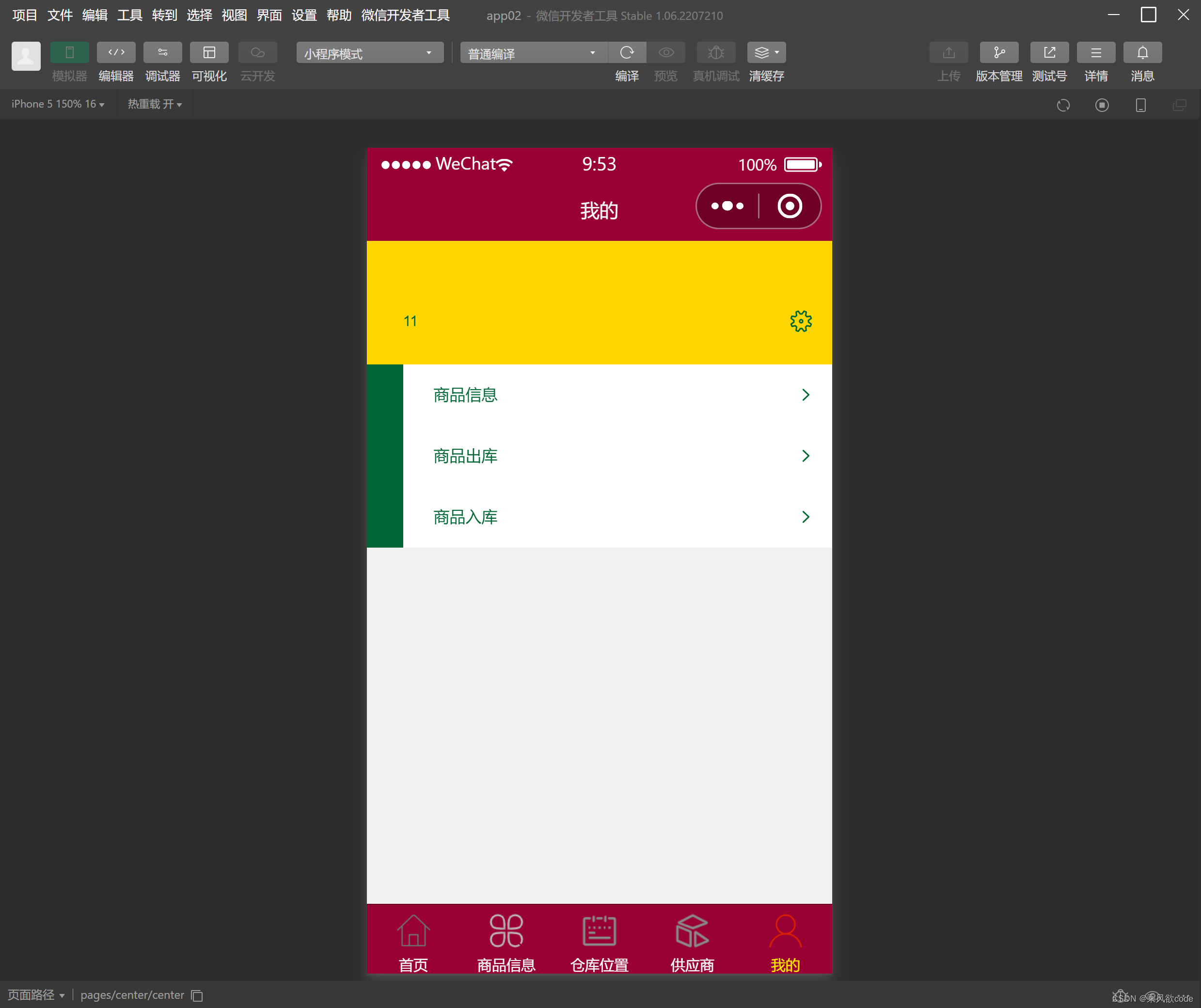The image size is (1201, 1008).
Task: Toggle the simulator (模拟器) panel button
Action: [69, 53]
